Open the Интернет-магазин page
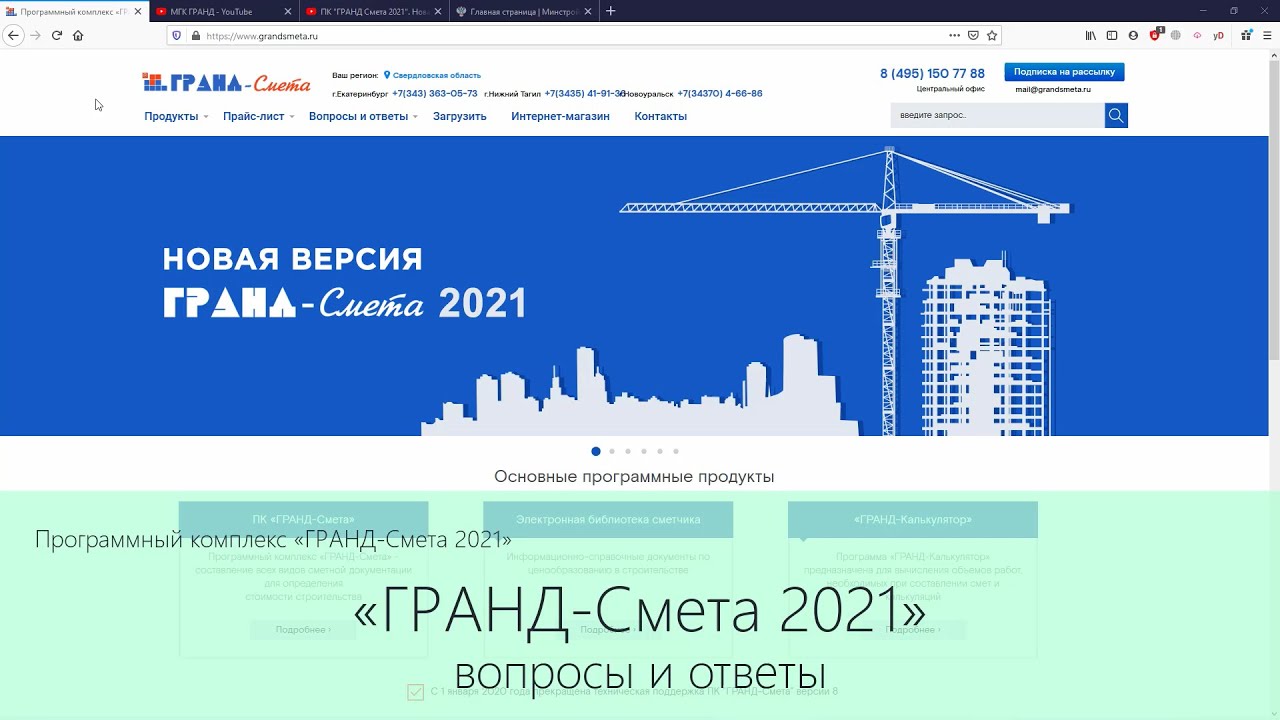The image size is (1280, 720). tap(560, 116)
